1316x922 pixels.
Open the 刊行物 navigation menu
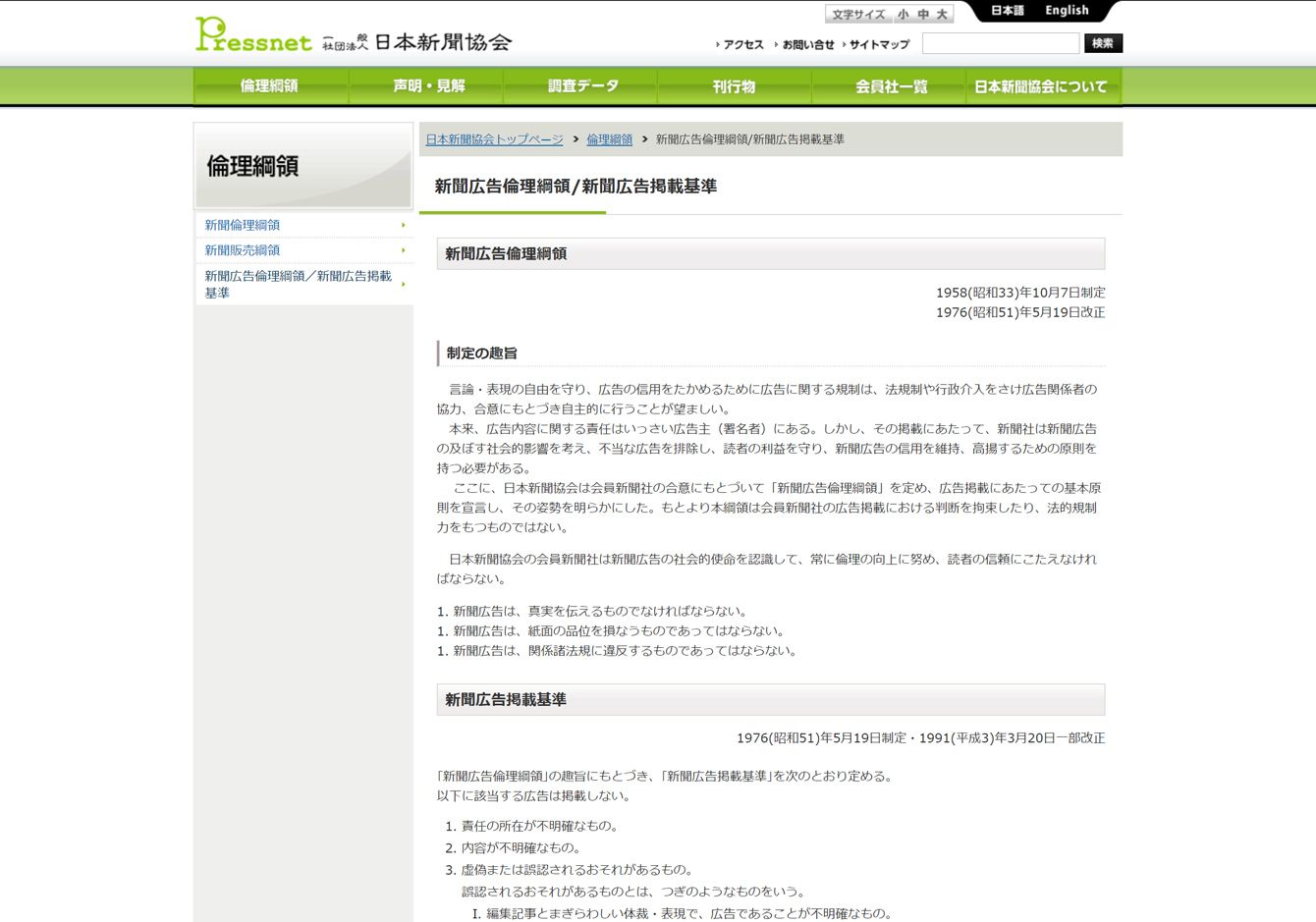point(734,86)
